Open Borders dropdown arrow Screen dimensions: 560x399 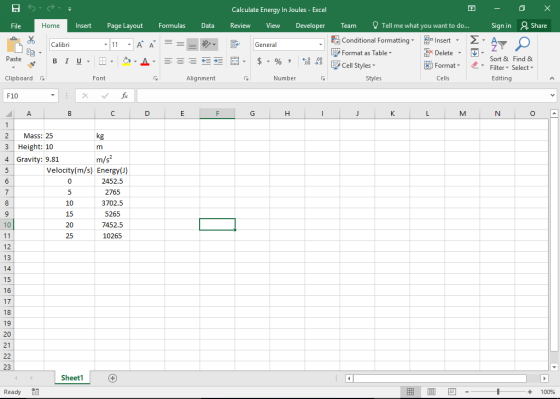coord(112,61)
